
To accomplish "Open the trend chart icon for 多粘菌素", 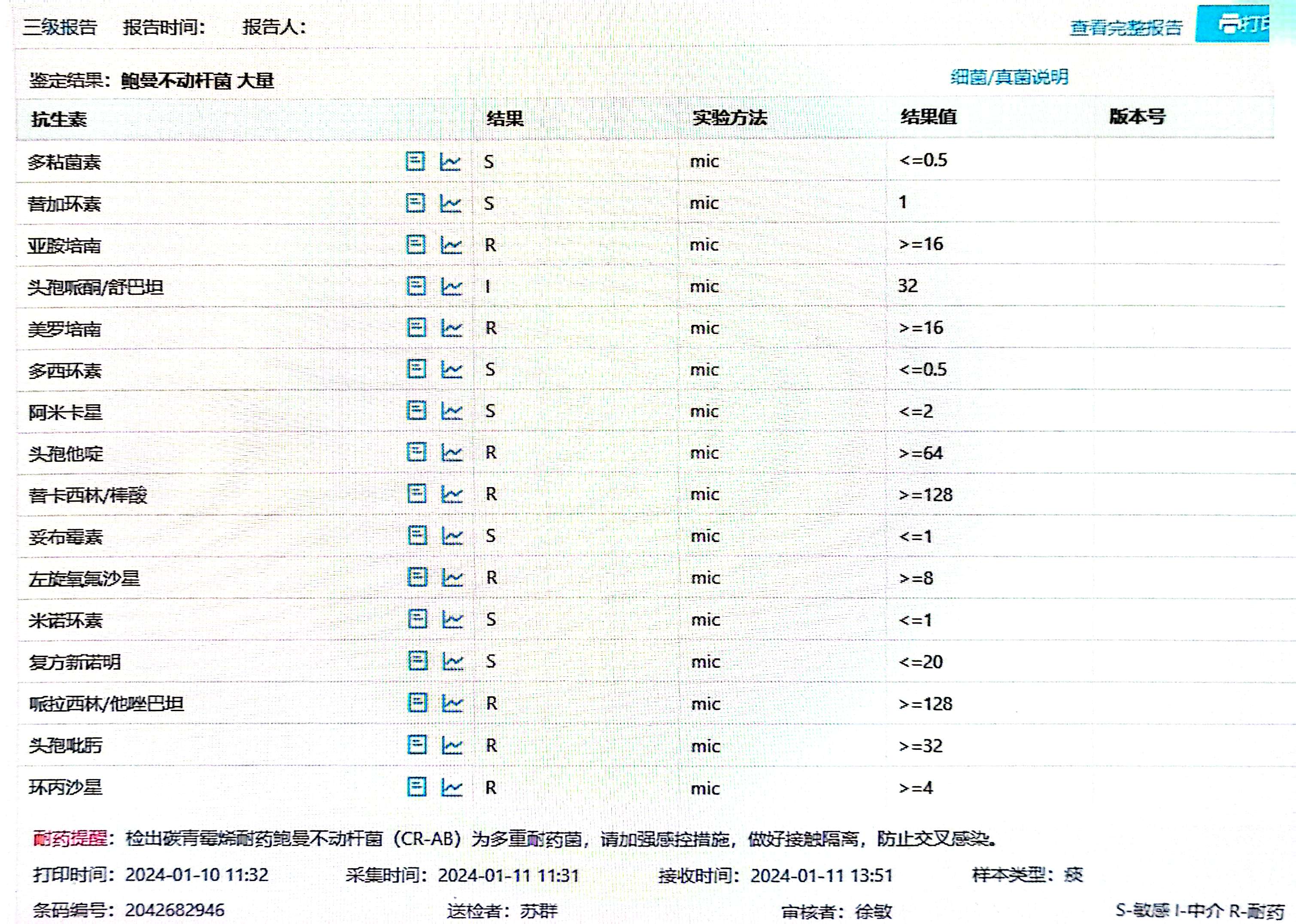I will [x=450, y=162].
